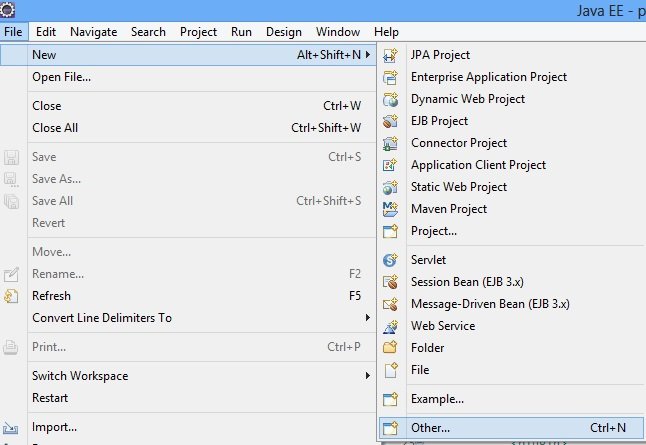The height and width of the screenshot is (445, 646).
Task: Select Maven Project entry
Action: click(511, 209)
